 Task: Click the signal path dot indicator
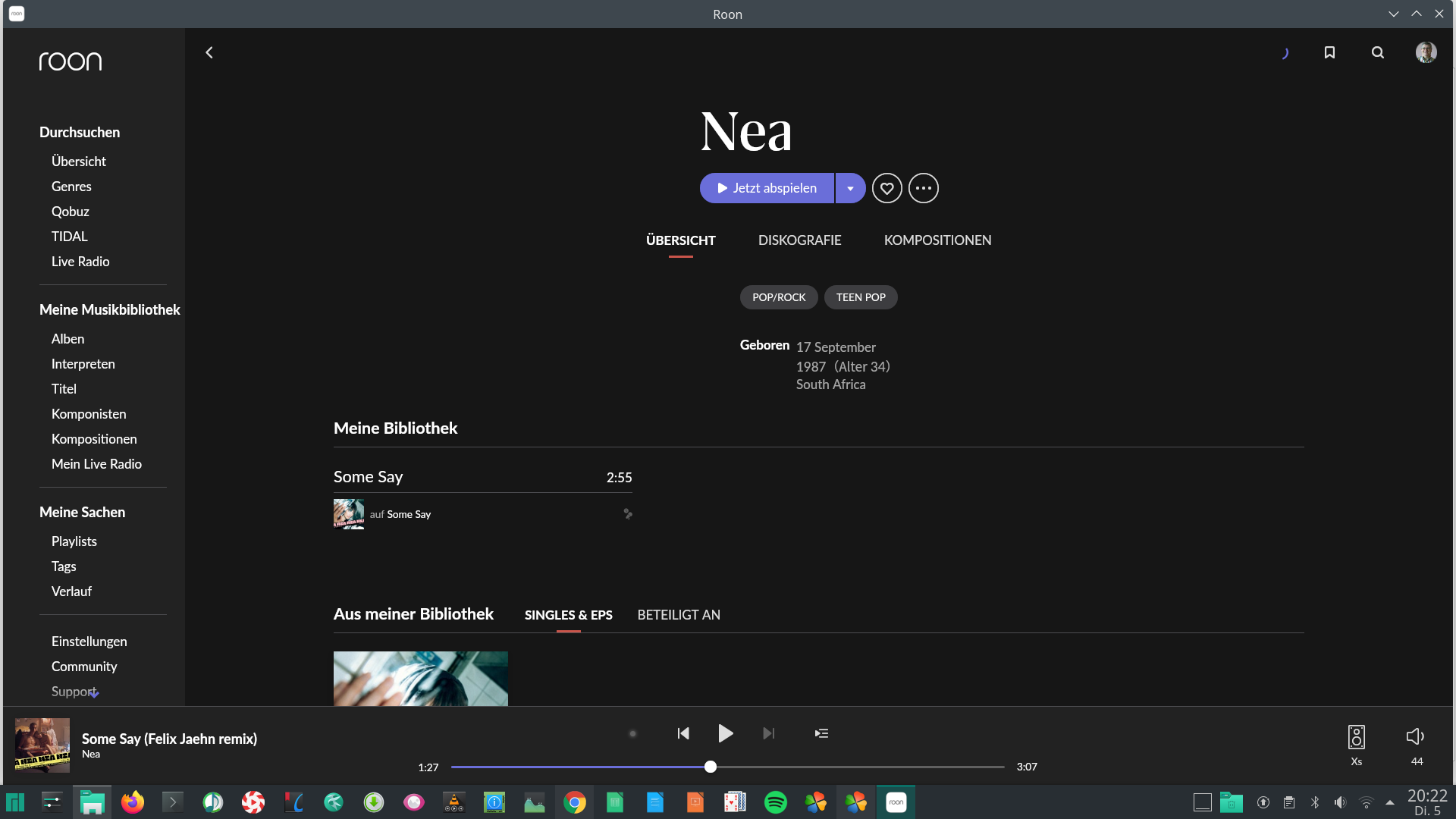[632, 733]
